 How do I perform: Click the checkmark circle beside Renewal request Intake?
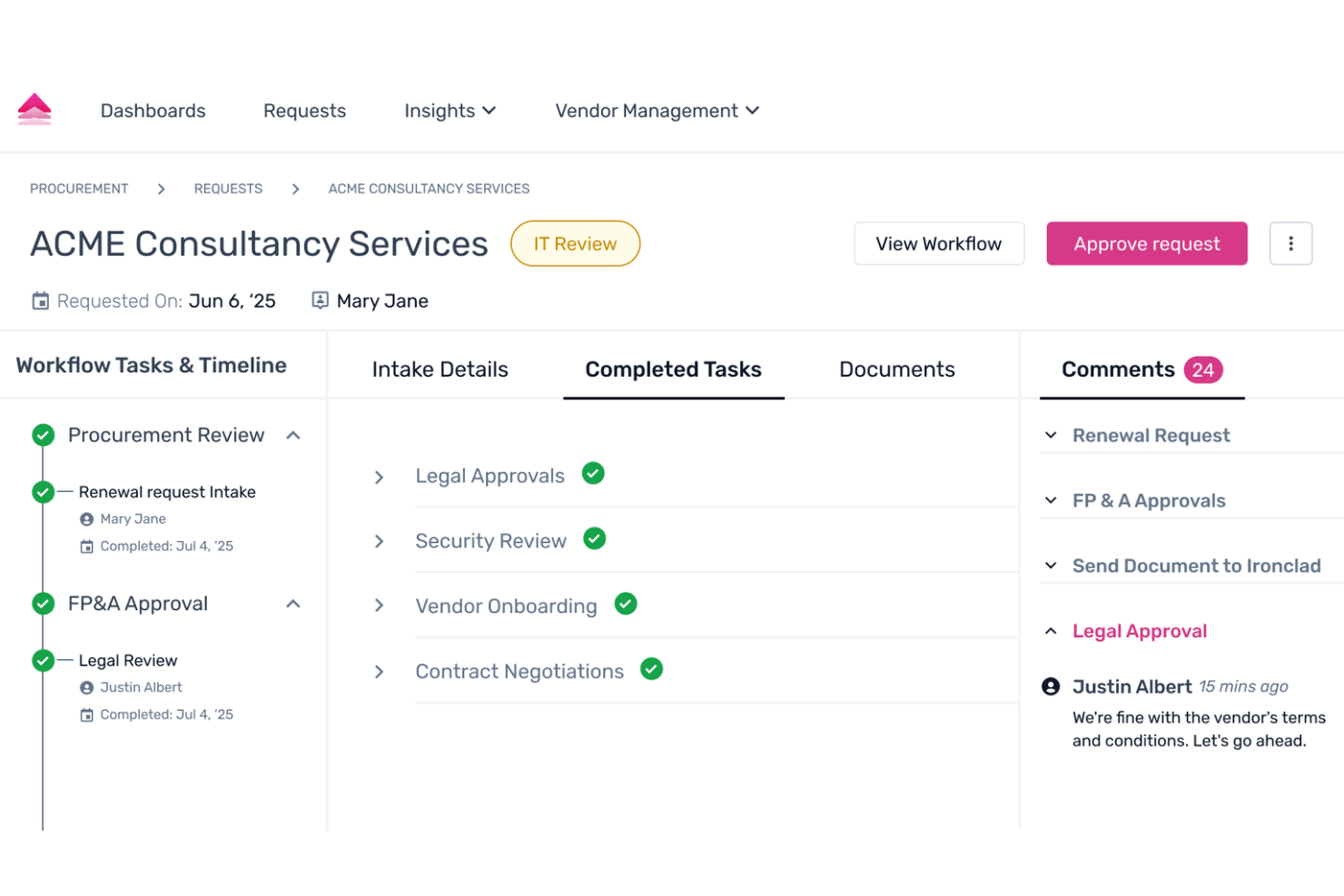click(x=43, y=491)
